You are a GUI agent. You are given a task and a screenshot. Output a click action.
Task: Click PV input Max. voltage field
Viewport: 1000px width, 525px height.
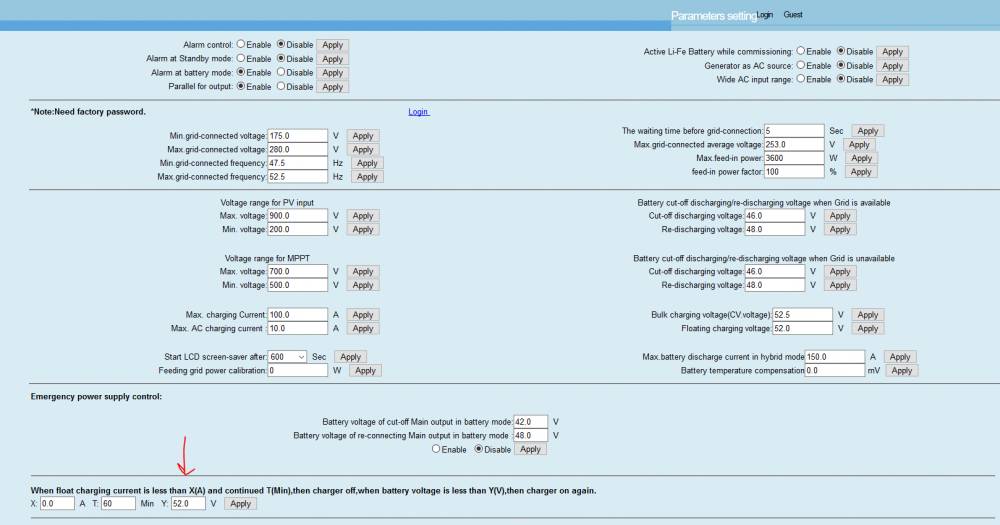click(297, 216)
